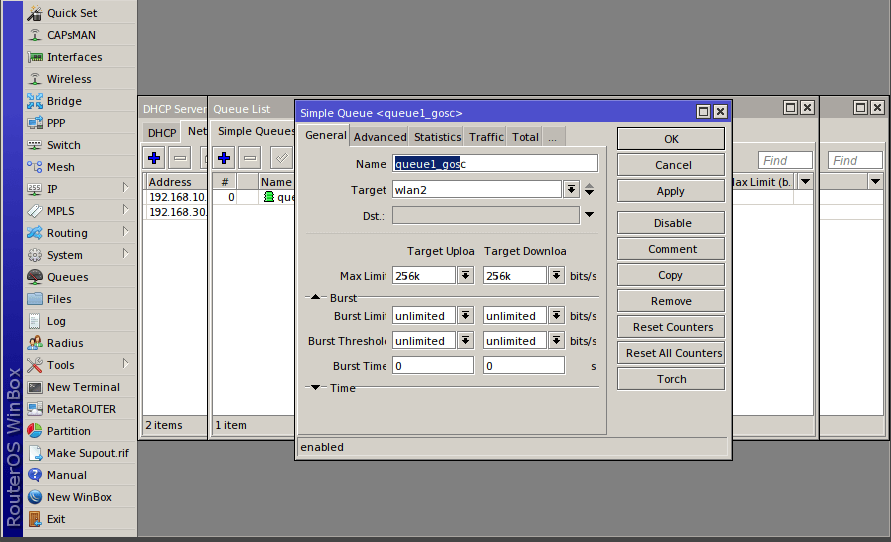Click the queue Name input field
891x542 pixels.
(495, 164)
